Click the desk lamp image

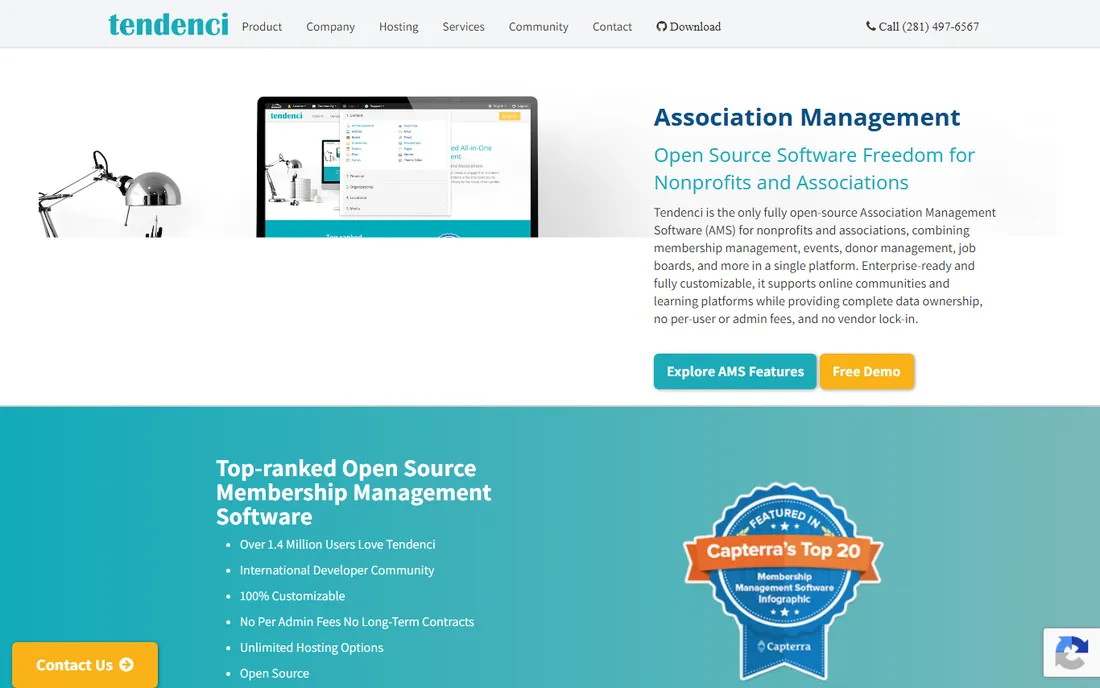(x=109, y=194)
